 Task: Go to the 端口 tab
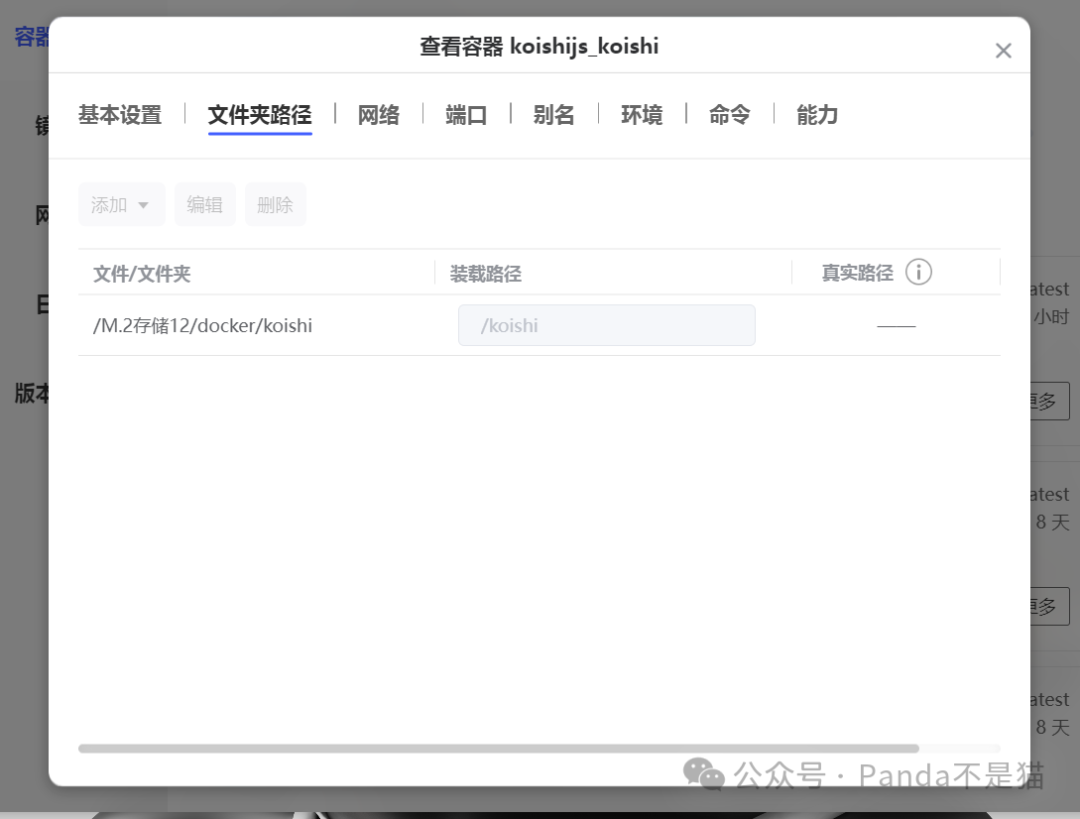[x=466, y=114]
